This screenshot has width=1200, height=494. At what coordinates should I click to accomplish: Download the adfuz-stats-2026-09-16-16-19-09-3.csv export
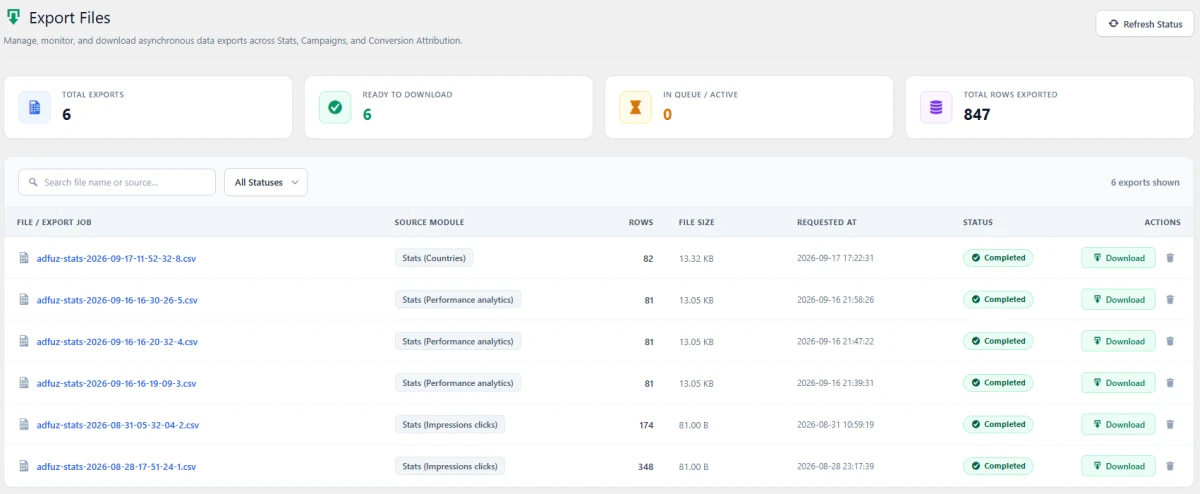1118,383
